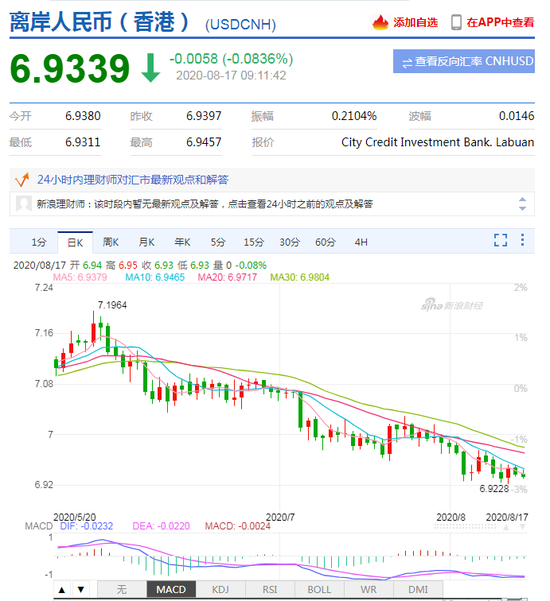Click the down arrow in advisor news scroller
Image resolution: width=550 pixels, height=601 pixels.
coord(522,208)
